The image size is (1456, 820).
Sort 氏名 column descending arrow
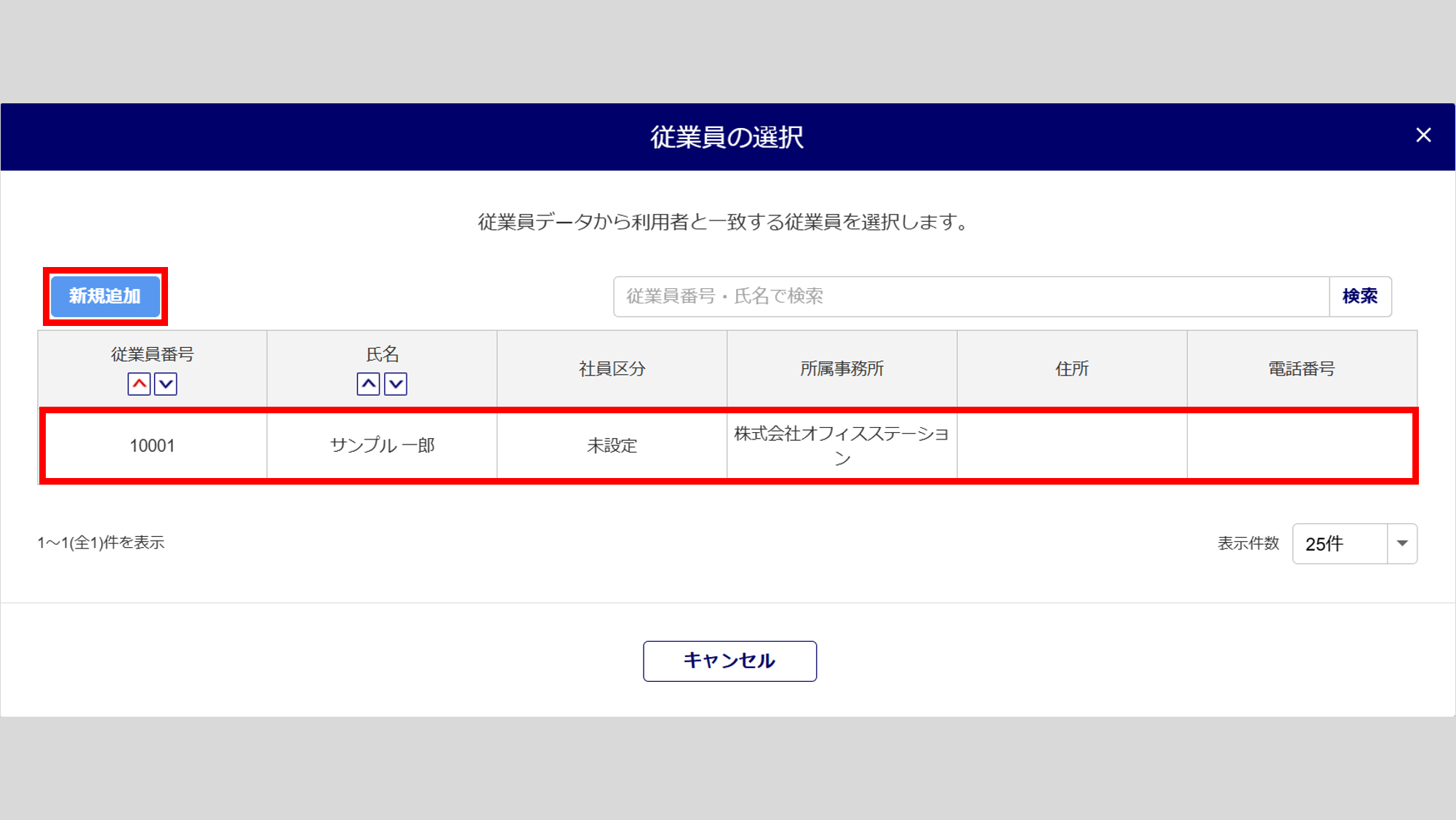396,383
